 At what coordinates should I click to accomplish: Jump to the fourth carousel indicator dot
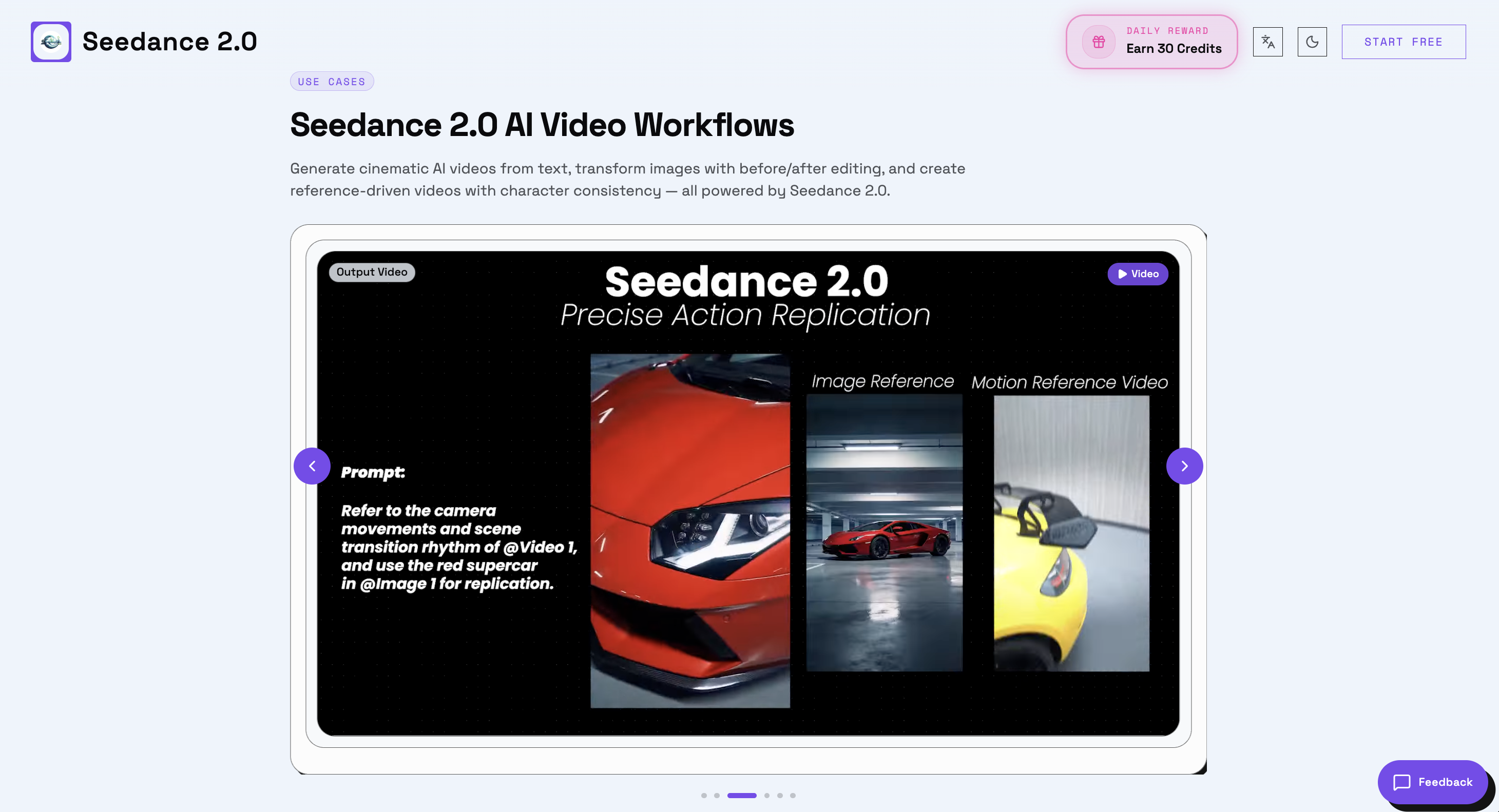pos(766,796)
